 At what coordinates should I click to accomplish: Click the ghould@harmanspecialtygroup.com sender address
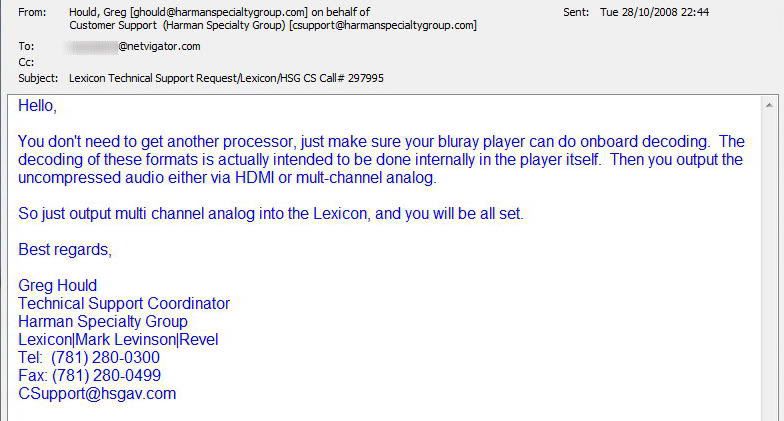[218, 12]
